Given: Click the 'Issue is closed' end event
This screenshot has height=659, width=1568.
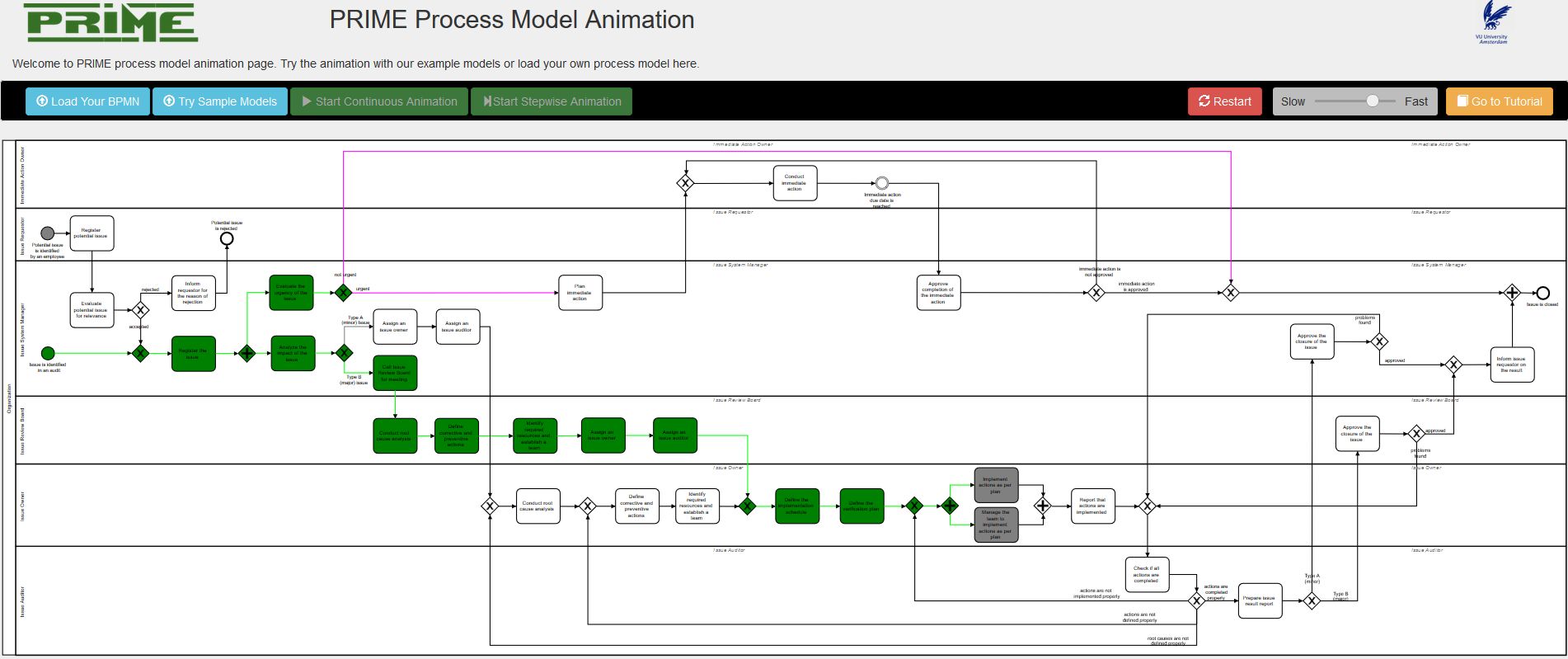Looking at the screenshot, I should pos(1542,293).
